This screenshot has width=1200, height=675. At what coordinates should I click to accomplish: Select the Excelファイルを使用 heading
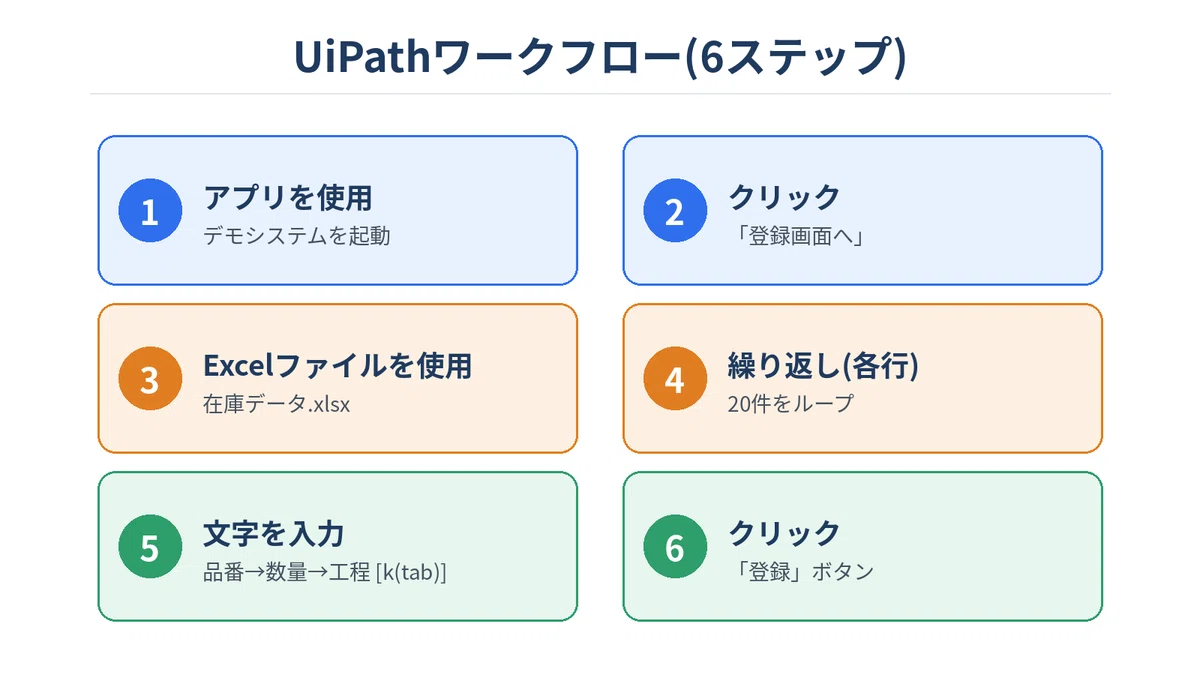338,365
